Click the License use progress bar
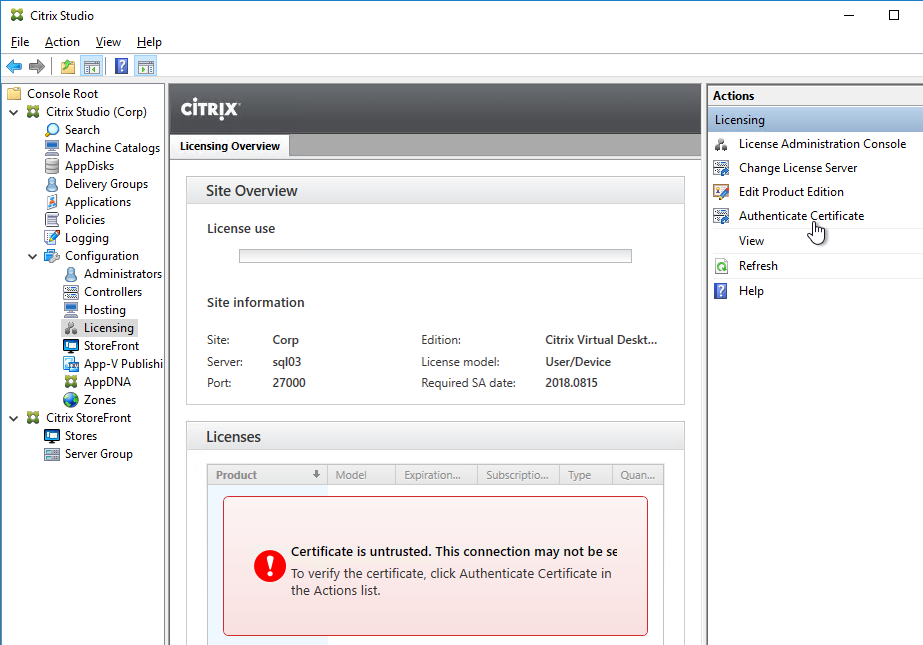This screenshot has height=645, width=923. tap(435, 256)
